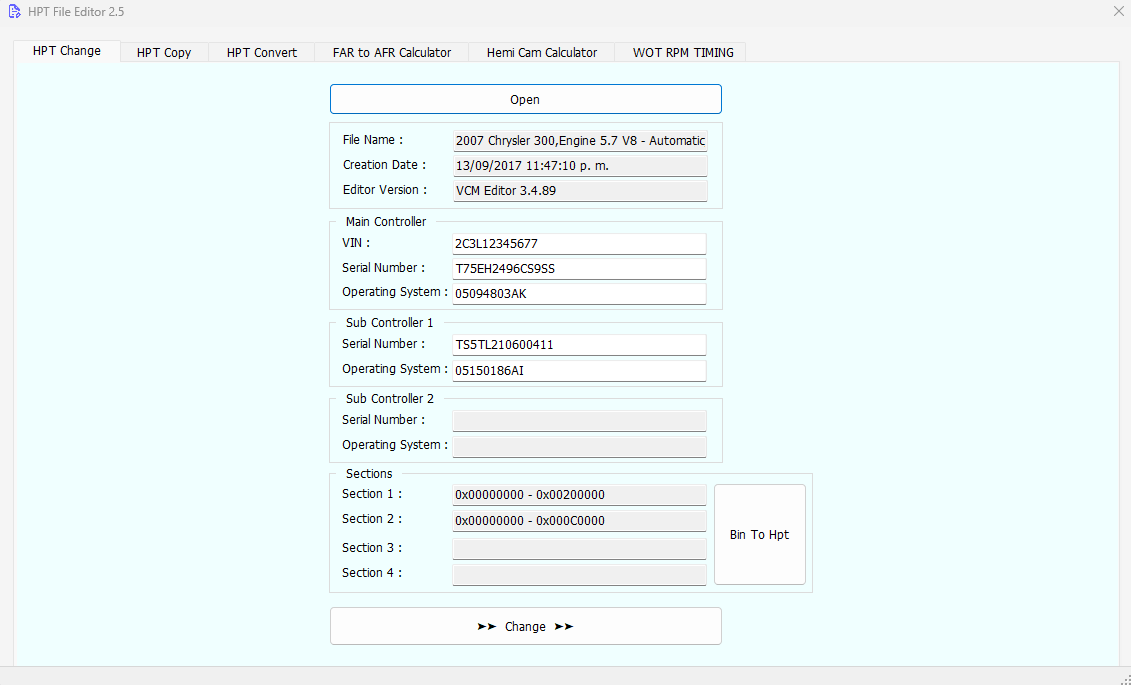Click the Main Controller Operating System field
The image size is (1131, 685).
point(579,294)
